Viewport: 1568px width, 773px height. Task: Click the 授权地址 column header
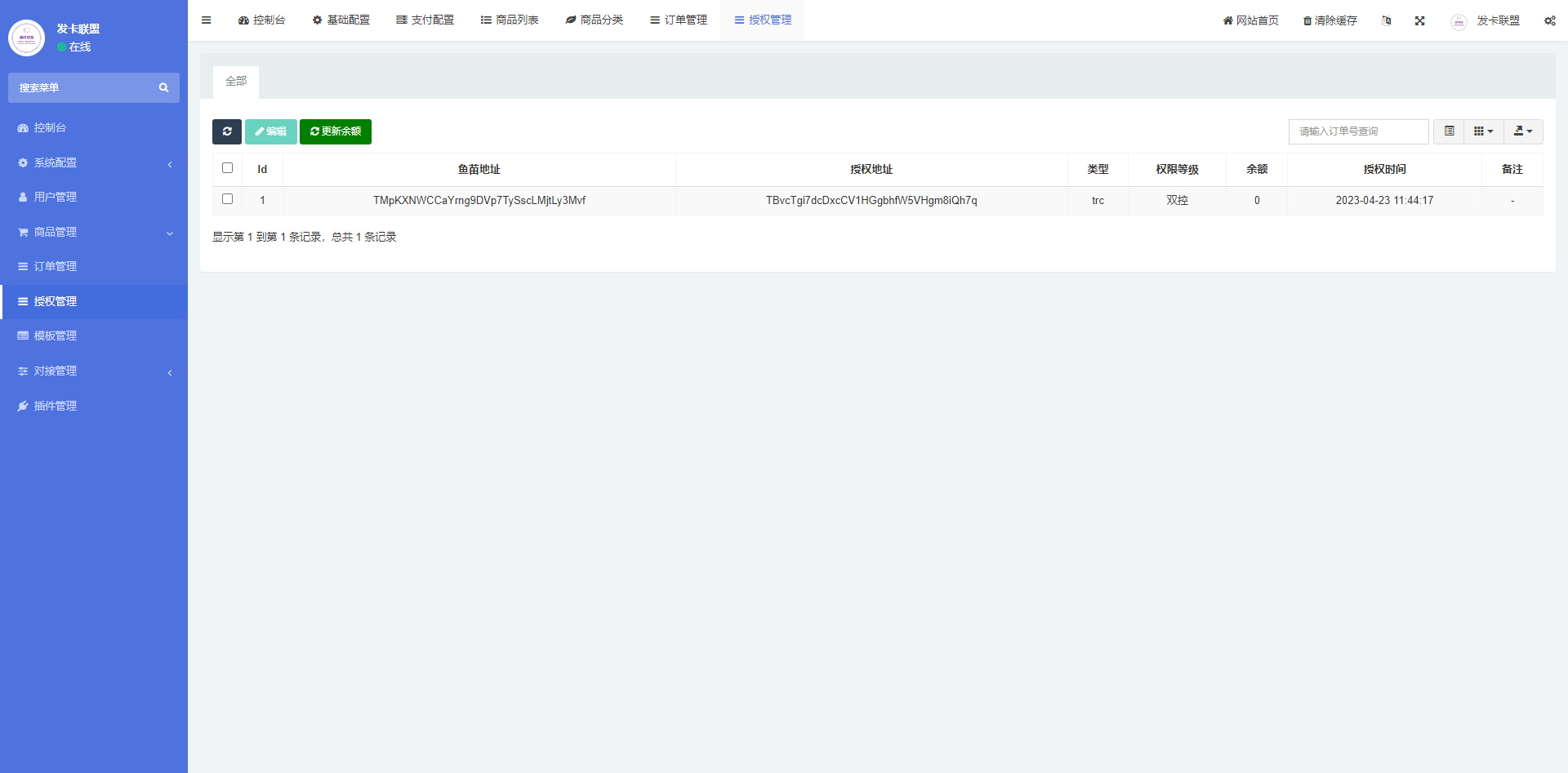pos(871,169)
